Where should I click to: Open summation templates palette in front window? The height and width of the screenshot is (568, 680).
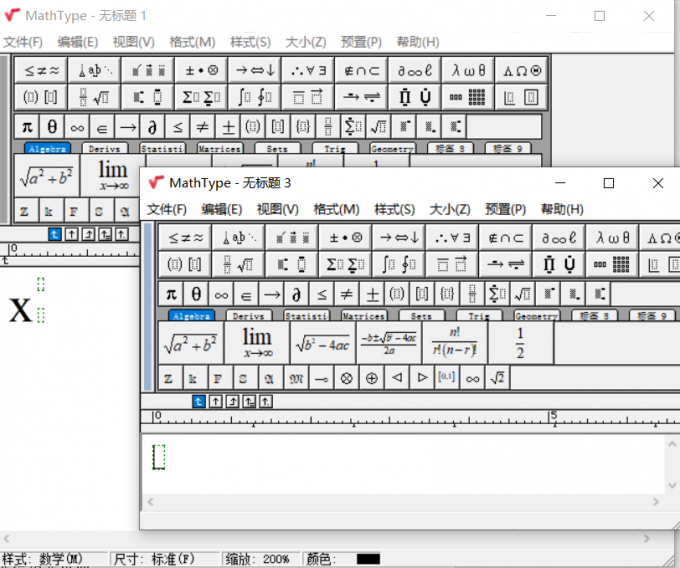(x=345, y=264)
